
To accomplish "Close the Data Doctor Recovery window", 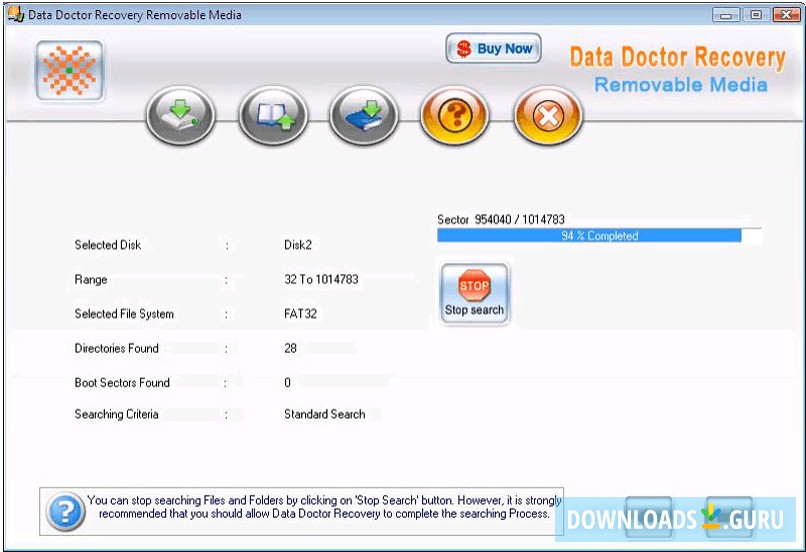I will tap(786, 14).
